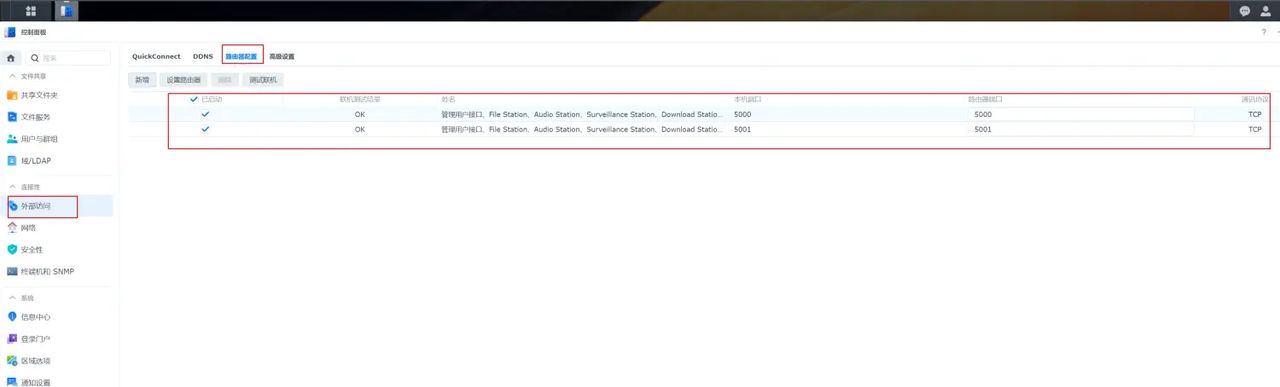This screenshot has width=1280, height=387.
Task: Open the DSM main menu grid icon
Action: [x=31, y=11]
